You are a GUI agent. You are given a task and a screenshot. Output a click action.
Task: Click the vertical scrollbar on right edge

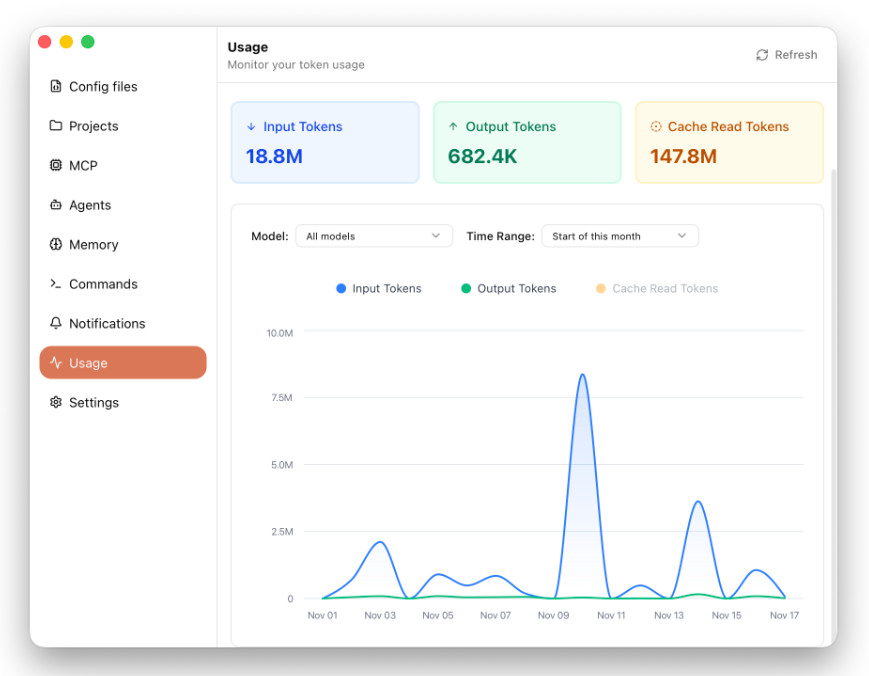pos(834,404)
